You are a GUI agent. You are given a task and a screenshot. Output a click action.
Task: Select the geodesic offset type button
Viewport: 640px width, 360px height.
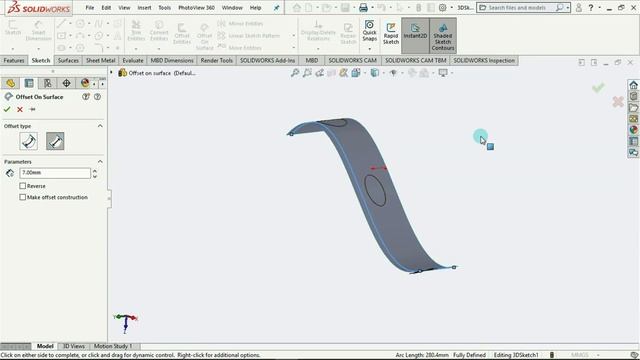pyautogui.click(x=29, y=141)
